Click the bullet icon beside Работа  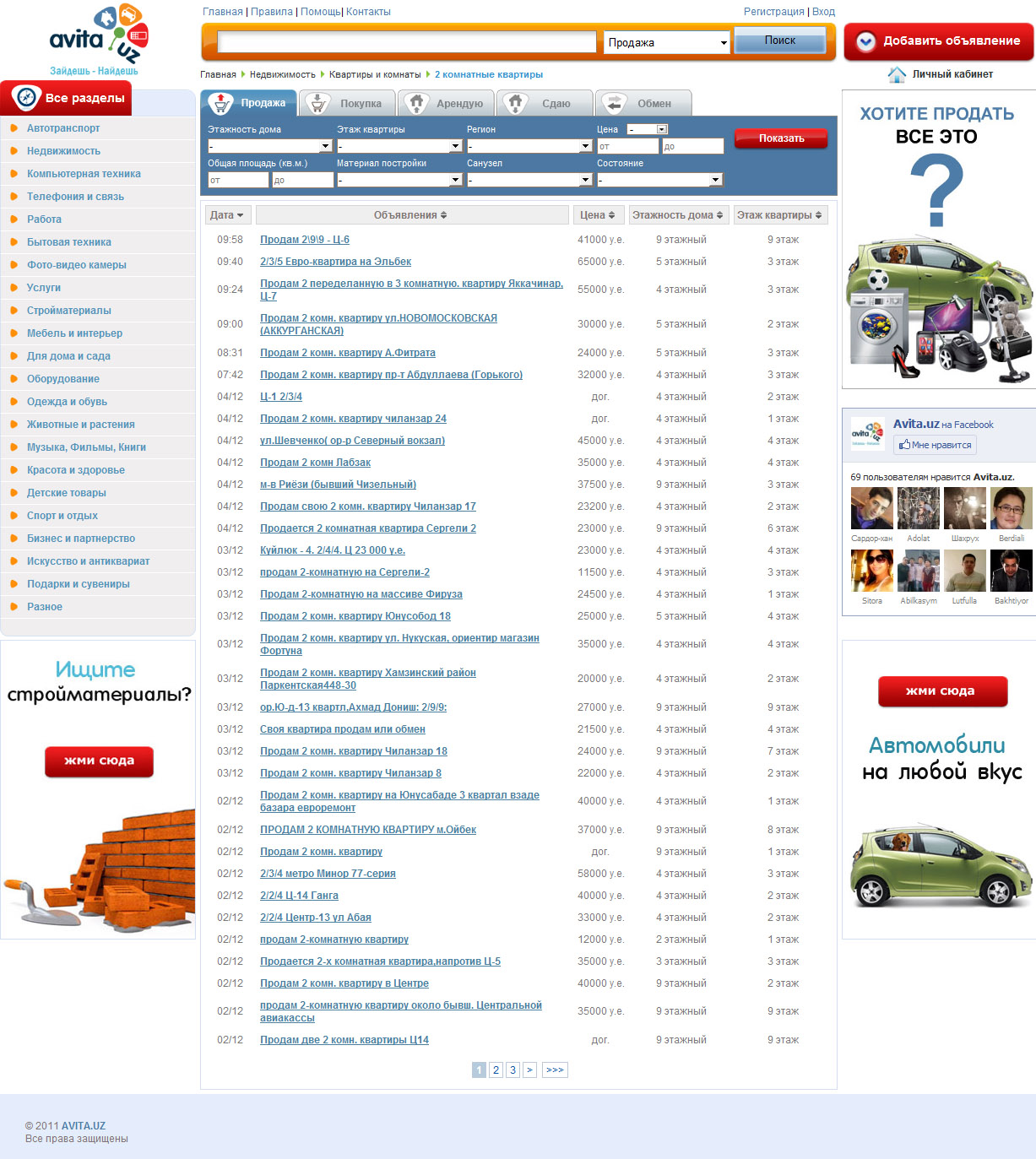click(x=14, y=219)
